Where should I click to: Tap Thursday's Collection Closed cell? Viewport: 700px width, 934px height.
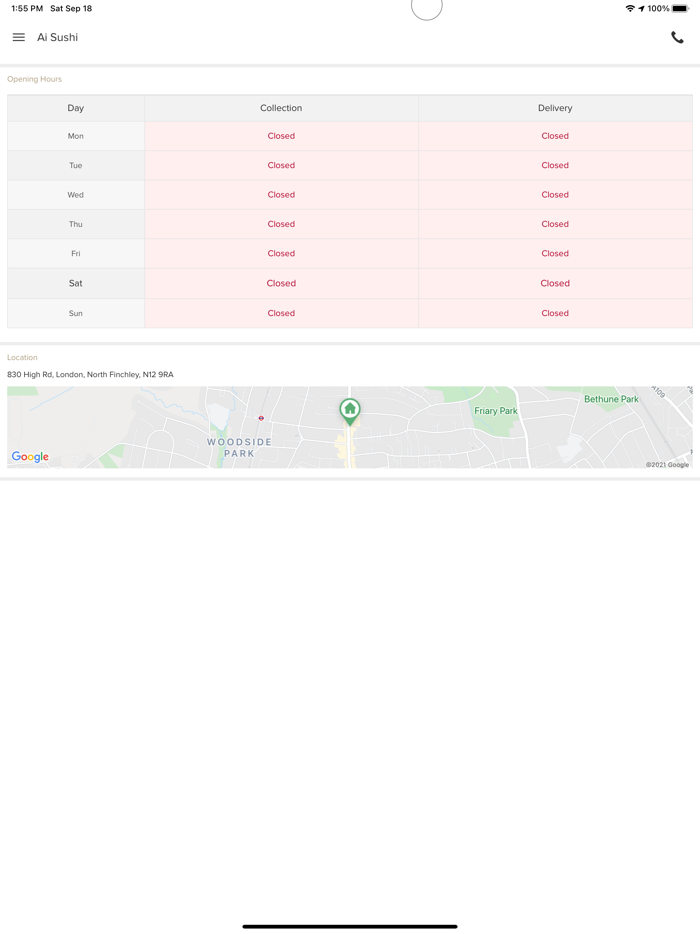tap(281, 224)
